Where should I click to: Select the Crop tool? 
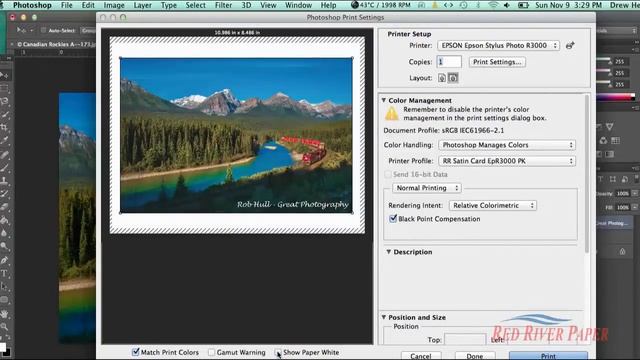coord(4,127)
